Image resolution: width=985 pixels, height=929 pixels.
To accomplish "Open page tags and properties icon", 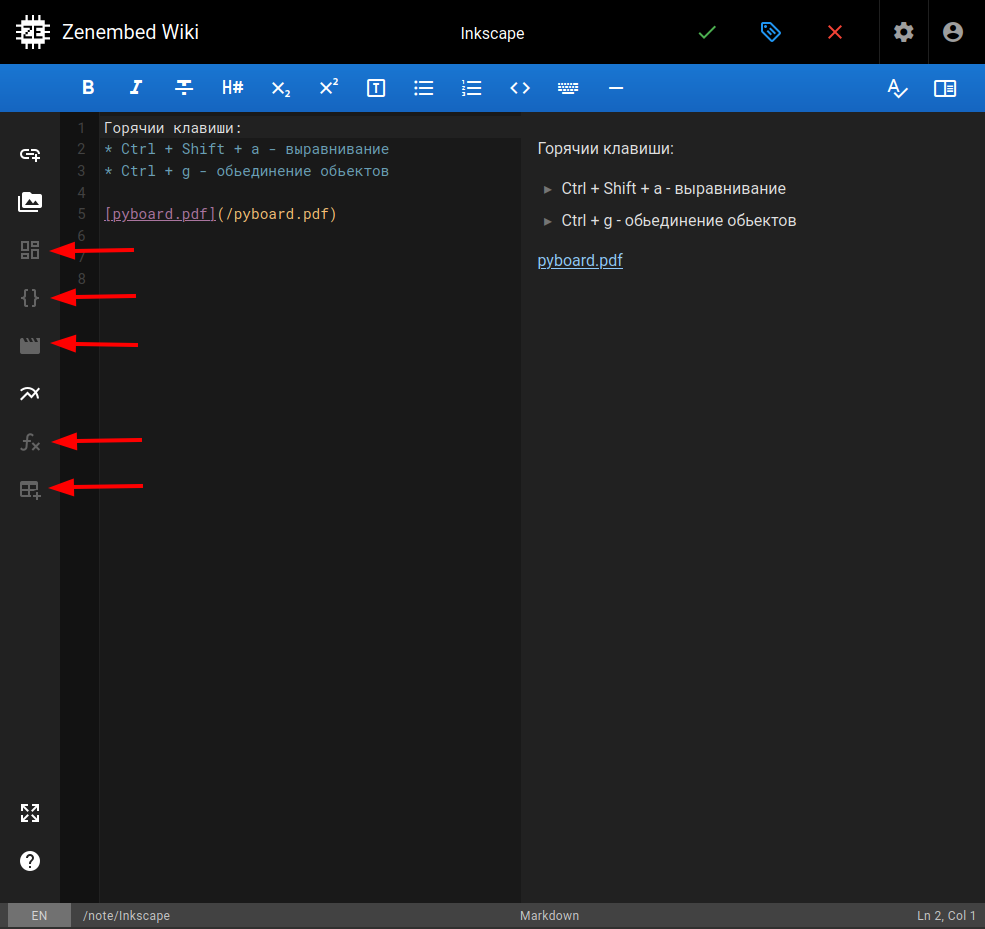I will (771, 32).
